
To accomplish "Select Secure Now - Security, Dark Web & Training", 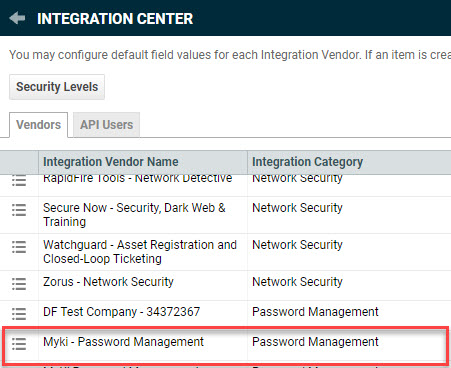I will point(134,215).
